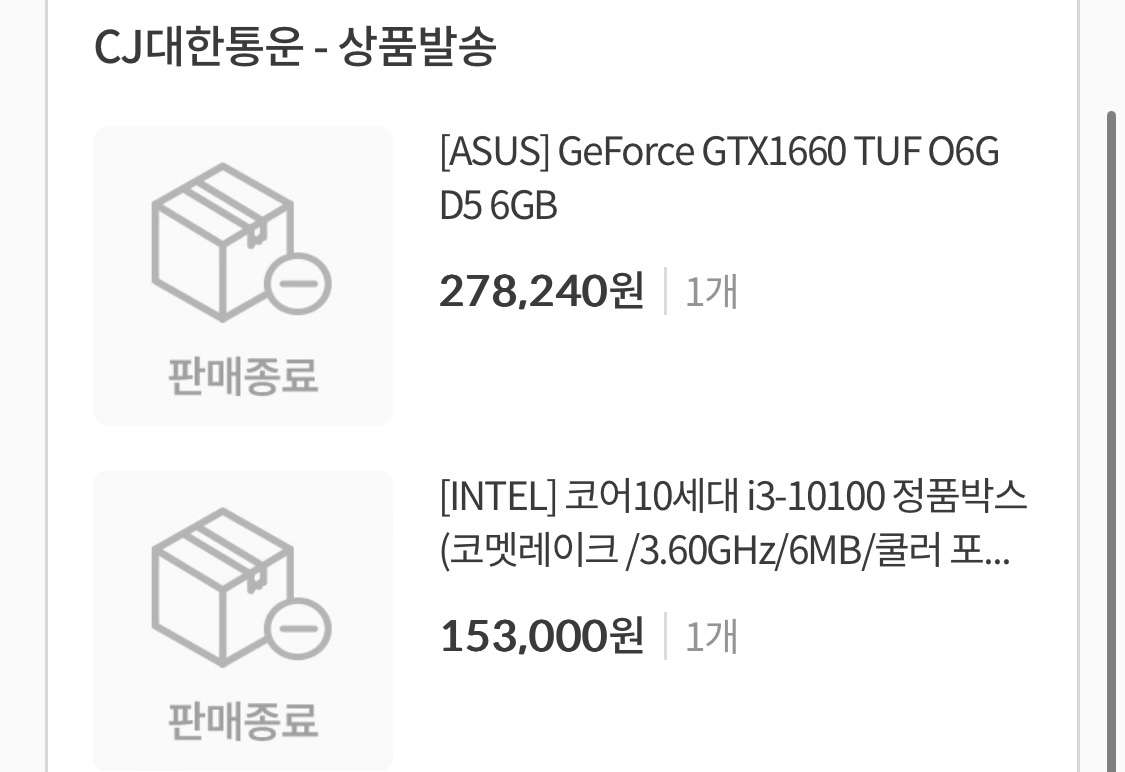The image size is (1125, 772).
Task: Open the ASUS GeForce GTX1660 TUF O6G title
Action: click(x=719, y=151)
